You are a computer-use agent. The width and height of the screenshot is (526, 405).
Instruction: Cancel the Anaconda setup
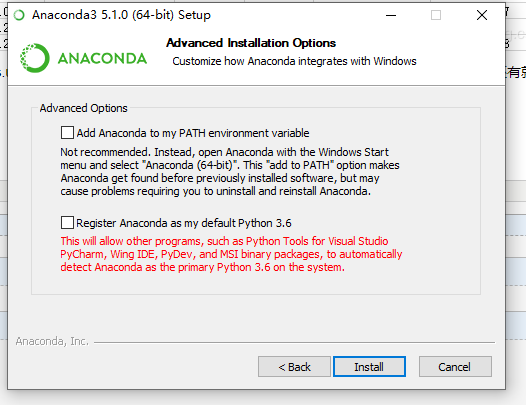455,366
